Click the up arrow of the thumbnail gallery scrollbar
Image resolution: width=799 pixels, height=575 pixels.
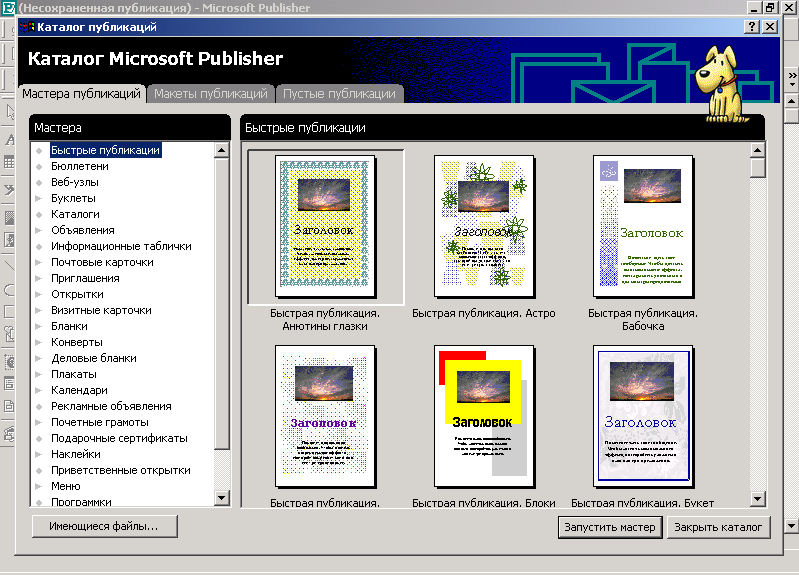[757, 150]
